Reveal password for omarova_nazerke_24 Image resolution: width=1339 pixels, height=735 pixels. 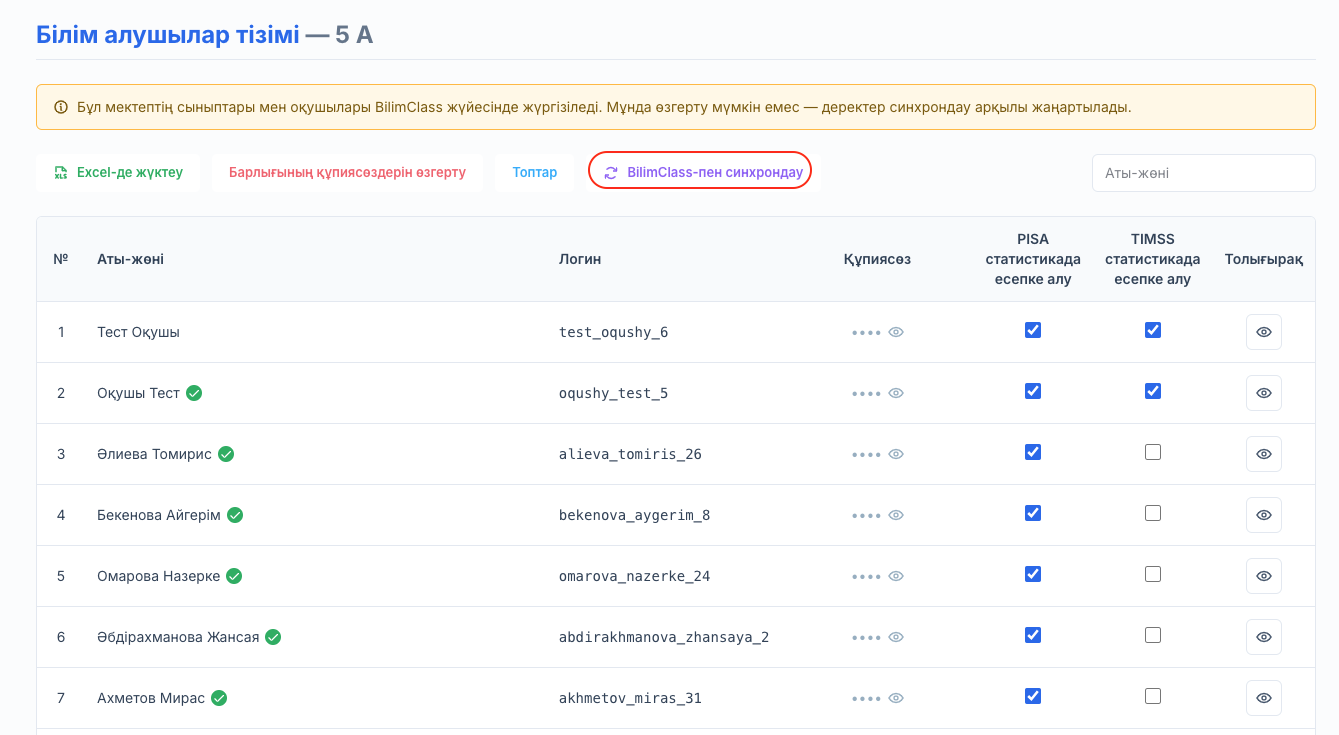coord(896,576)
